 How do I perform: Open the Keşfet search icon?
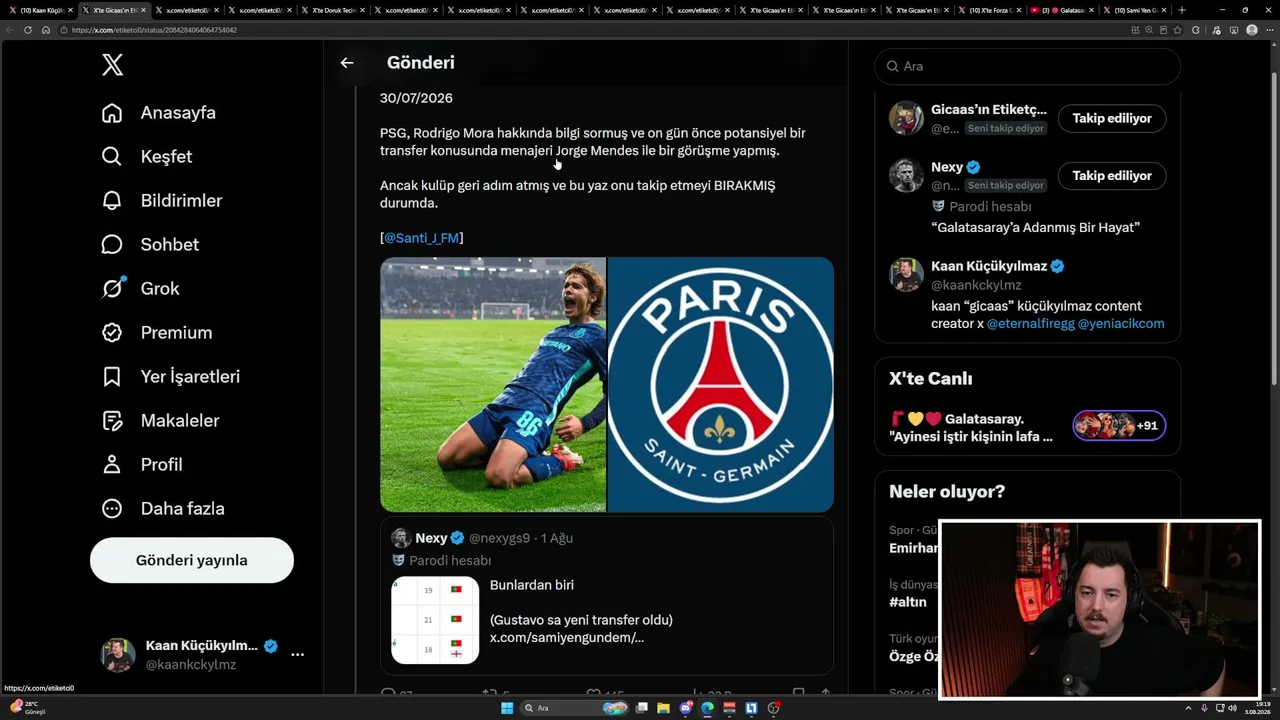(x=112, y=157)
